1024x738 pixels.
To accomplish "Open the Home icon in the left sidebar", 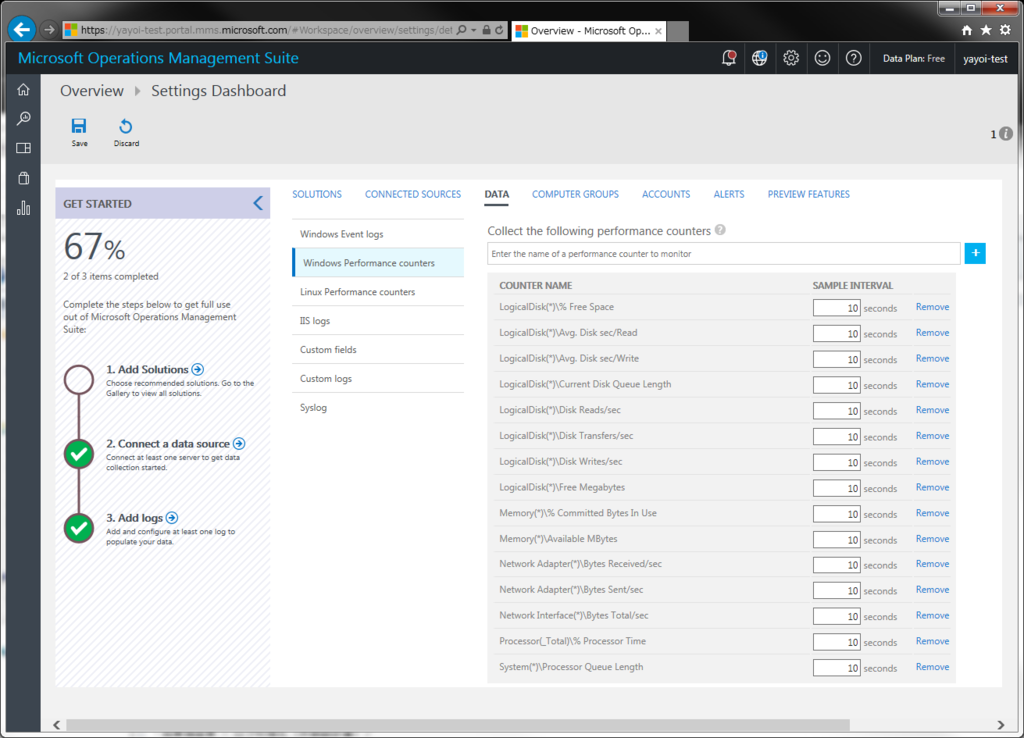I will tap(24, 89).
